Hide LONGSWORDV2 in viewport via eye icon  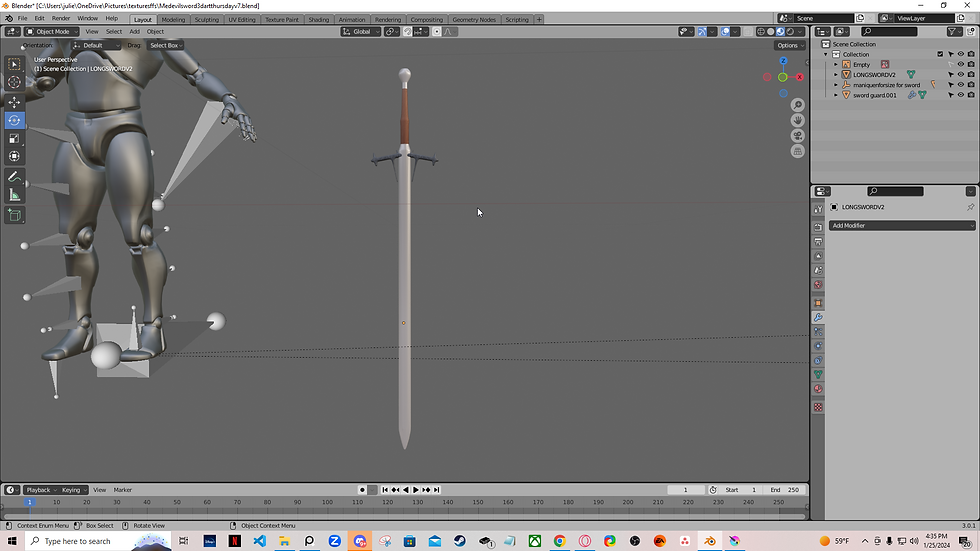pos(961,74)
